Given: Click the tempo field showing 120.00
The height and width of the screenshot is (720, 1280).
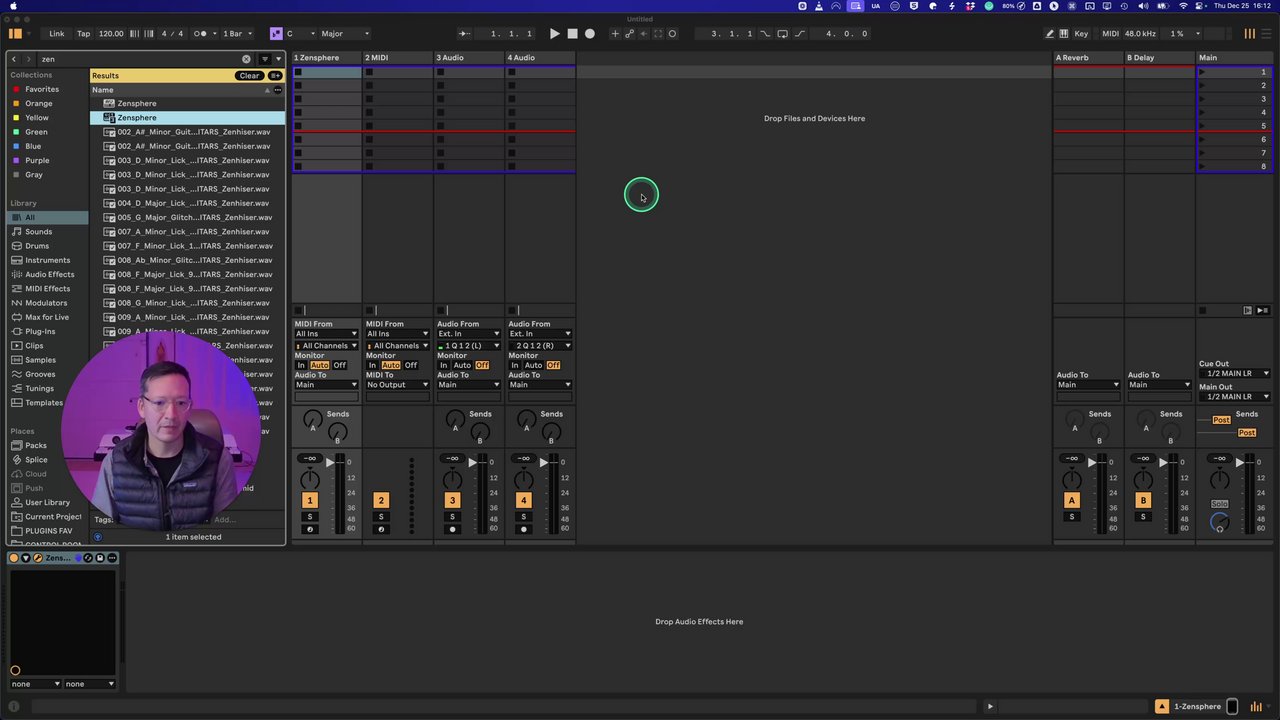Looking at the screenshot, I should pyautogui.click(x=111, y=34).
